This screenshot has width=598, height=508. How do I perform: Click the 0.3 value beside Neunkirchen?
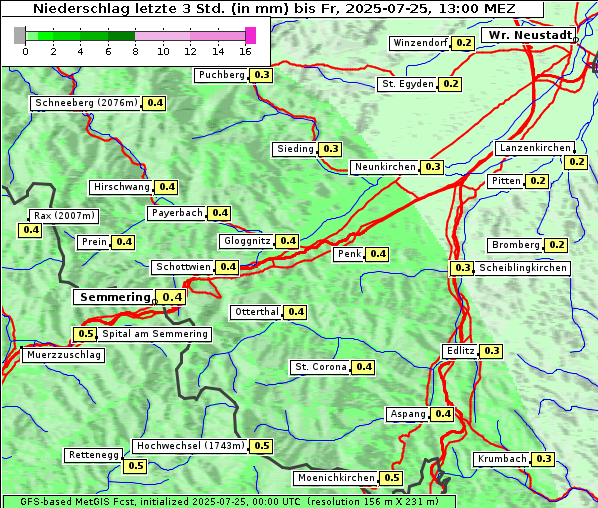coord(432,167)
